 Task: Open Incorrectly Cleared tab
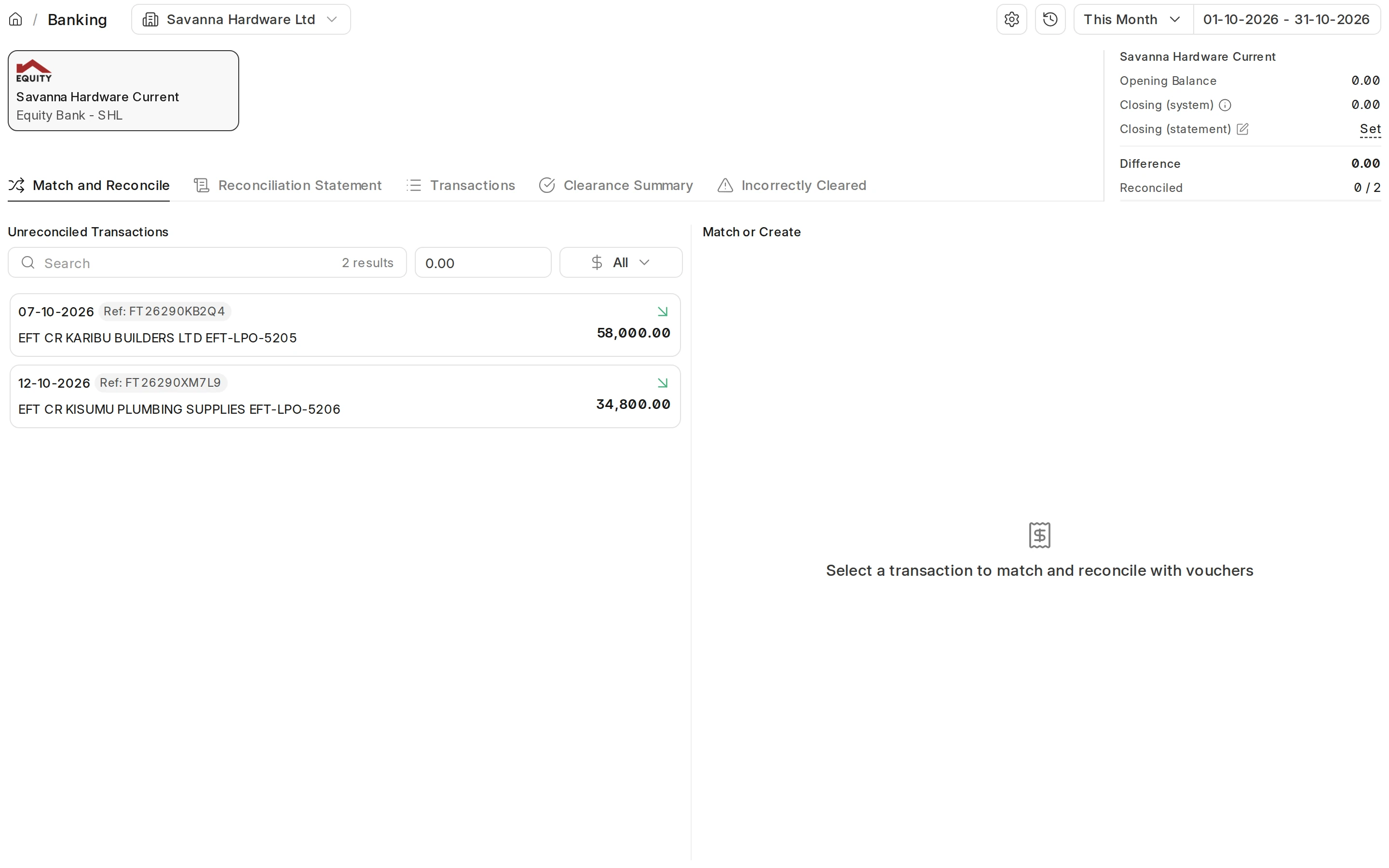pyautogui.click(x=791, y=186)
